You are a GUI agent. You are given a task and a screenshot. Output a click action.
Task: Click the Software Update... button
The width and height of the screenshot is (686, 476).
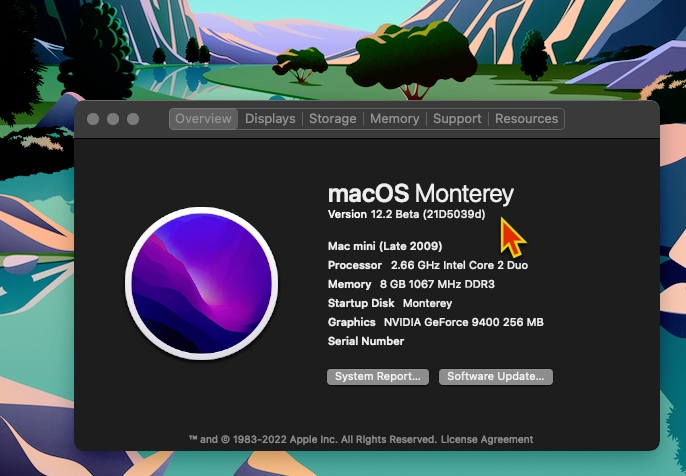pos(496,377)
